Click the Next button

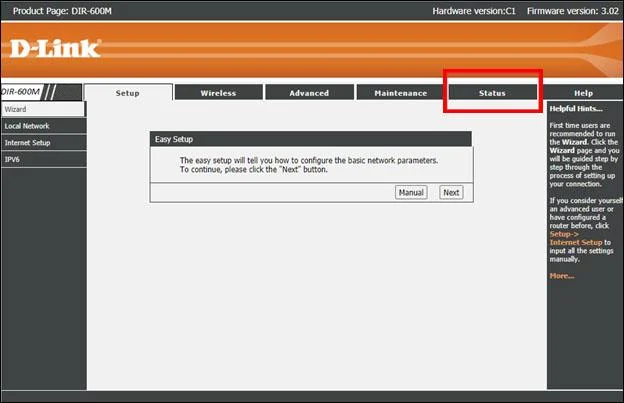(x=451, y=193)
